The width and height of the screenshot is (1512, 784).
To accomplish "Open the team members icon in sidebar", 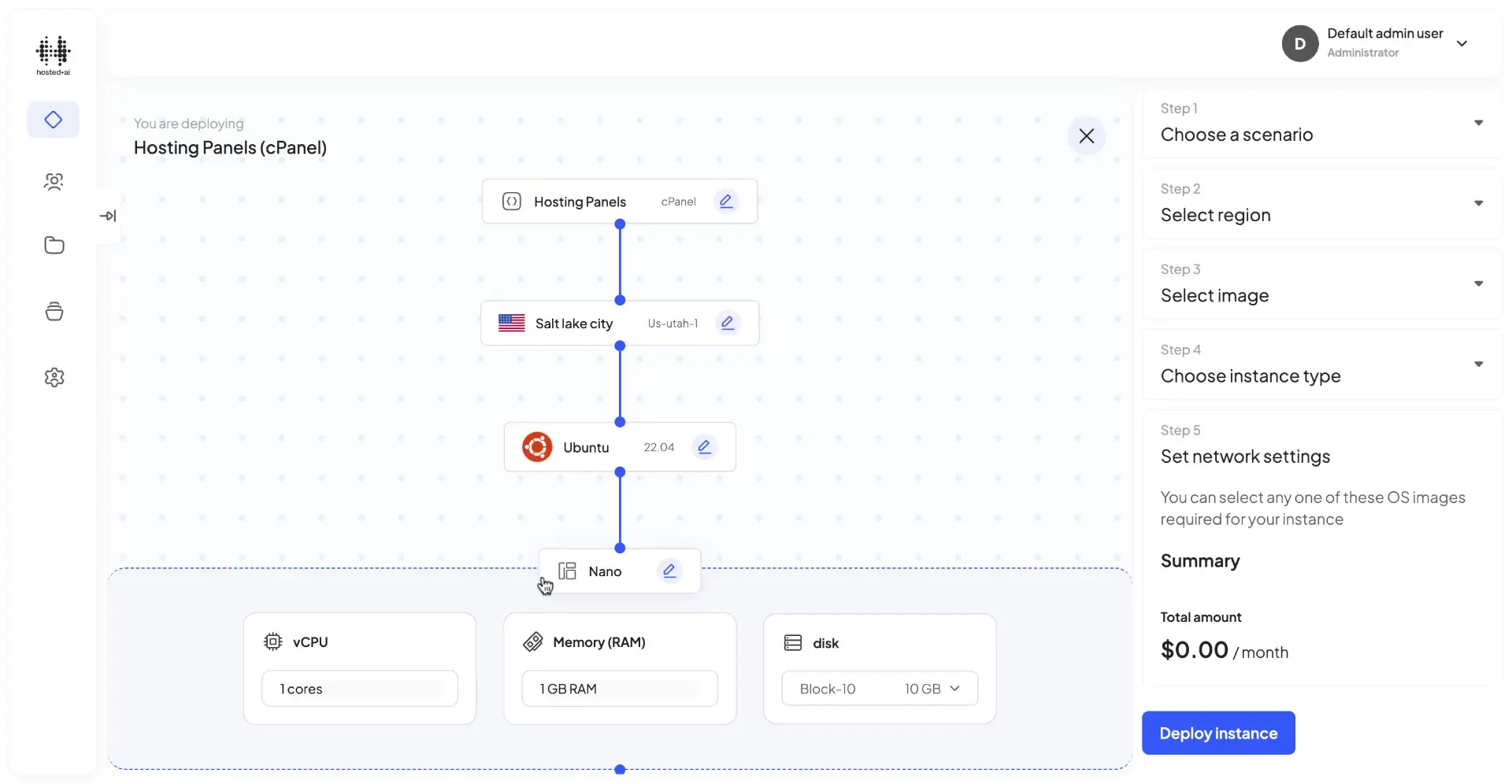I will click(53, 182).
